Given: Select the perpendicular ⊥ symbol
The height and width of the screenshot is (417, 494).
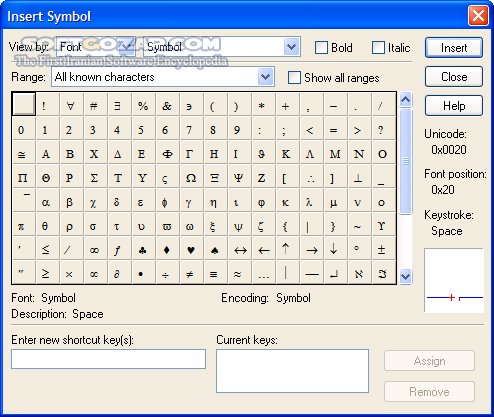Looking at the screenshot, I should click(x=360, y=176).
